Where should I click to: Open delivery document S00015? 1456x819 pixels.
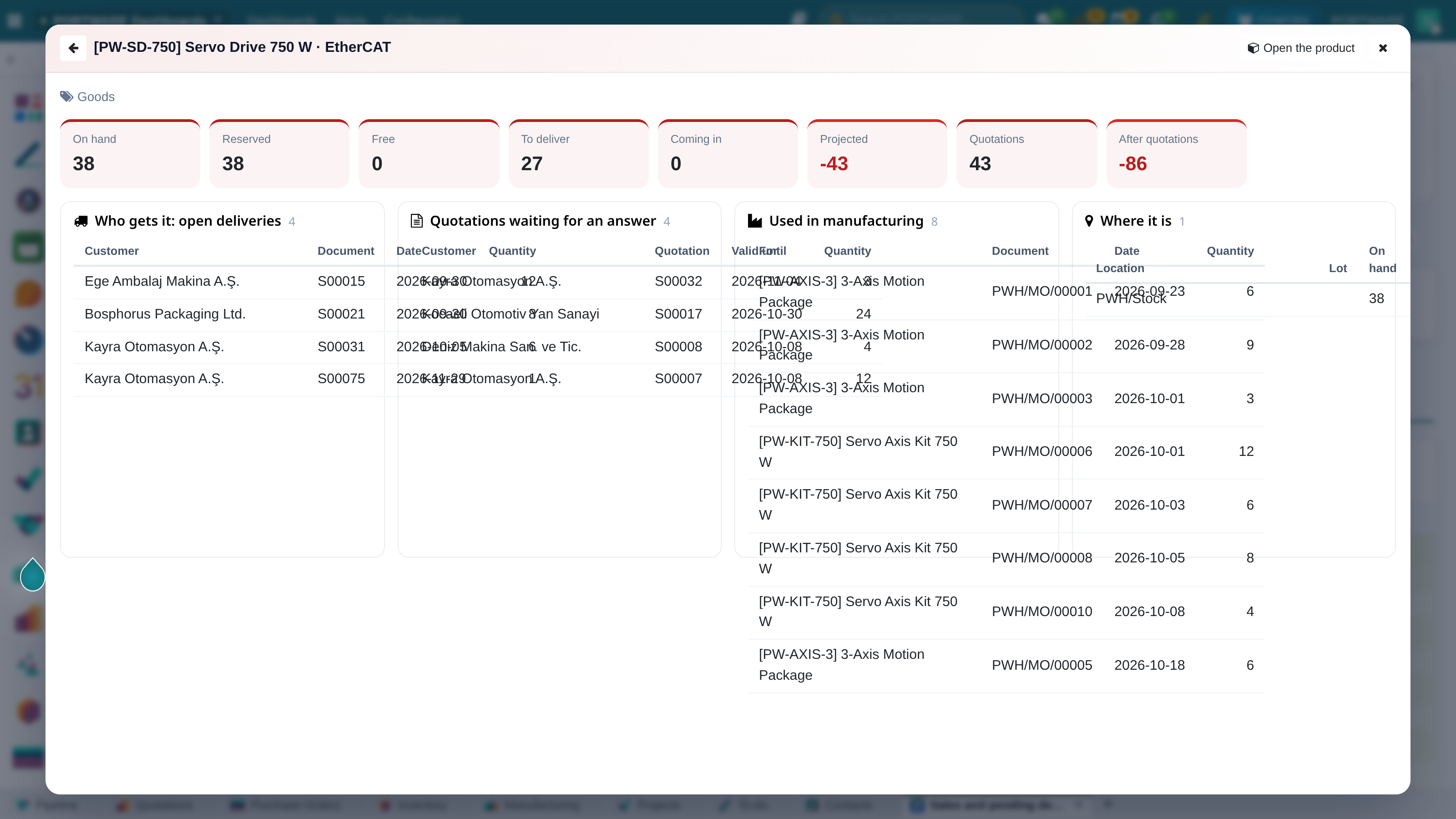click(341, 282)
